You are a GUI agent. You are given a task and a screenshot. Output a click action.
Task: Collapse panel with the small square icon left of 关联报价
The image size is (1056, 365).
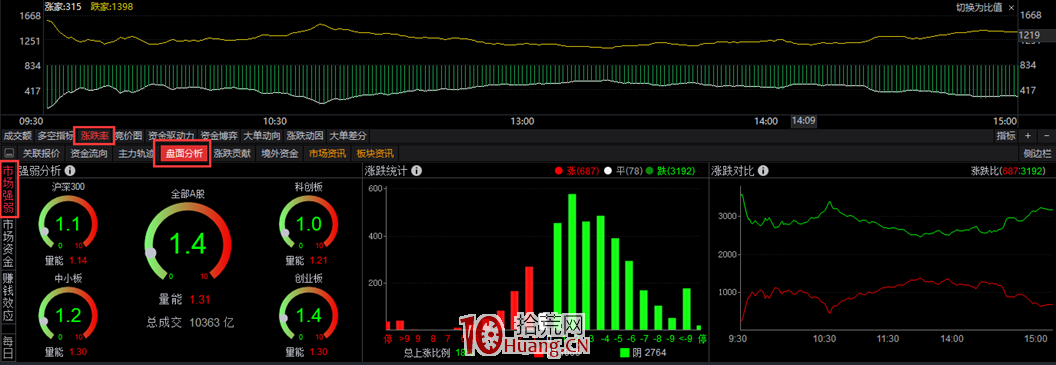pos(9,154)
